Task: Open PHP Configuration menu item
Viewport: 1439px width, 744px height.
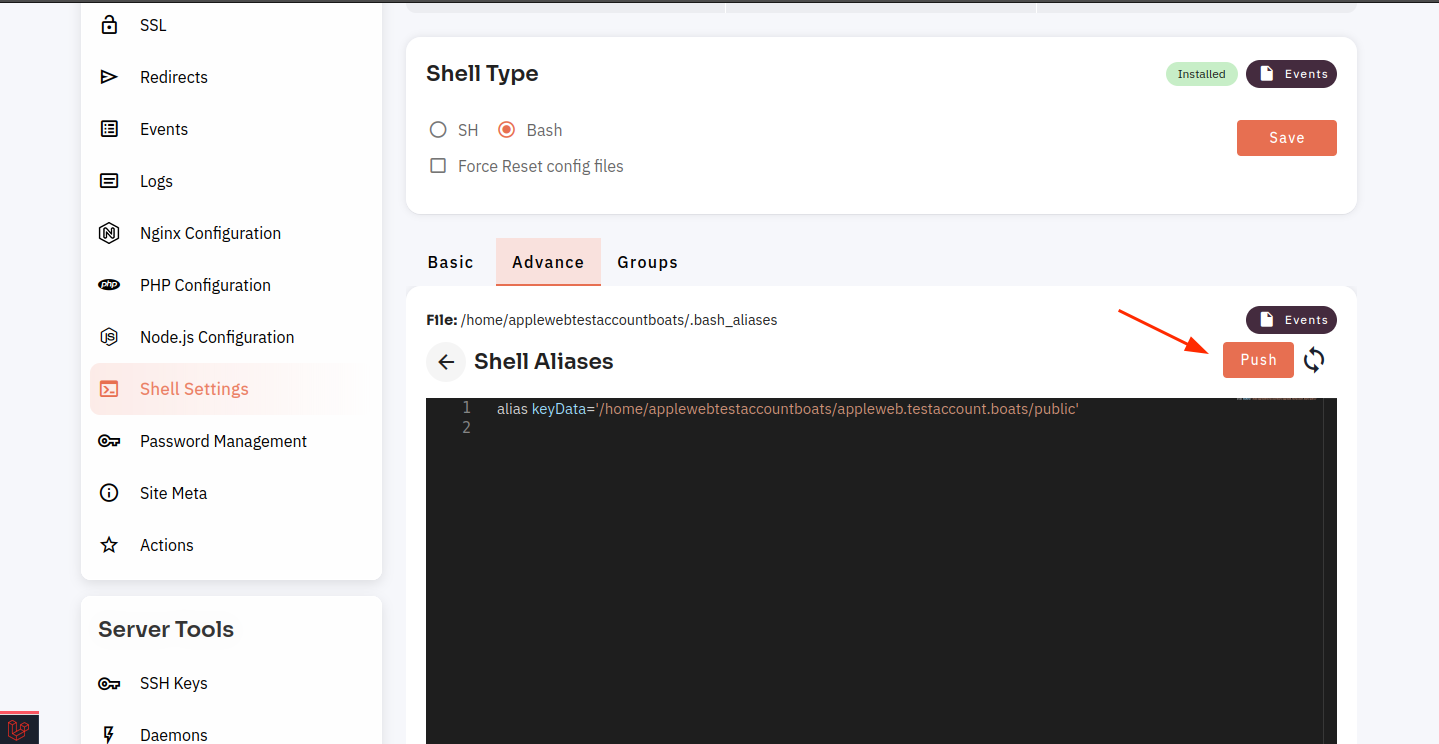Action: point(230,285)
